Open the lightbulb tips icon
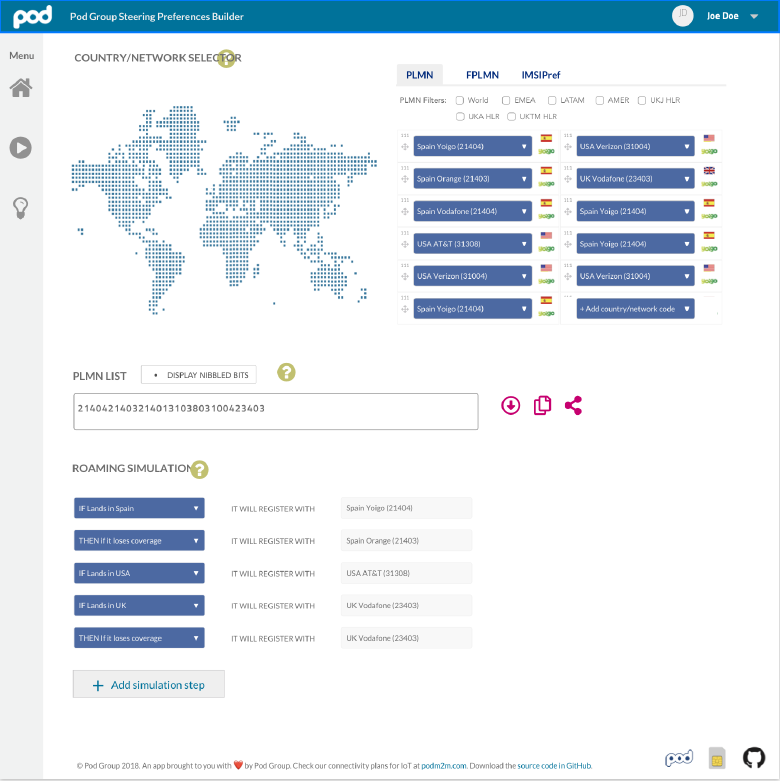The height and width of the screenshot is (781, 780). (x=20, y=207)
